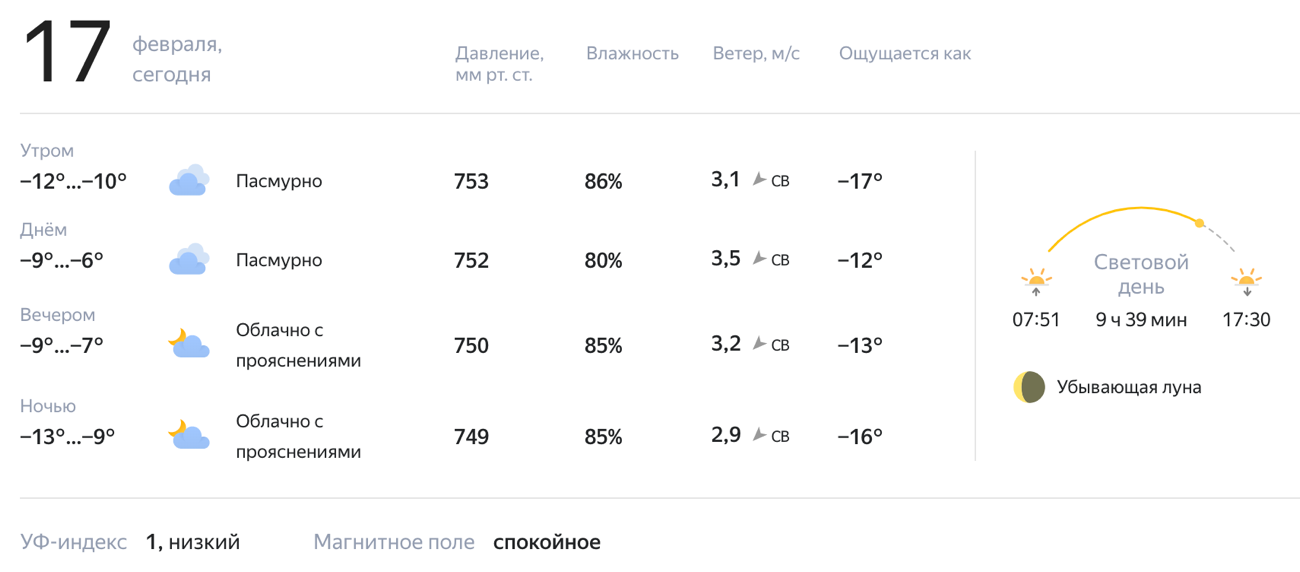1300x572 pixels.
Task: Click the sun position dot on arc
Action: pos(1200,222)
